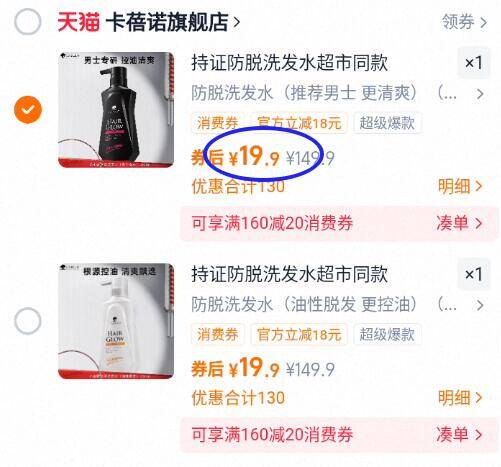Image resolution: width=501 pixels, height=467 pixels.
Task: Change quantity ×1 of second item
Action: [x=474, y=274]
